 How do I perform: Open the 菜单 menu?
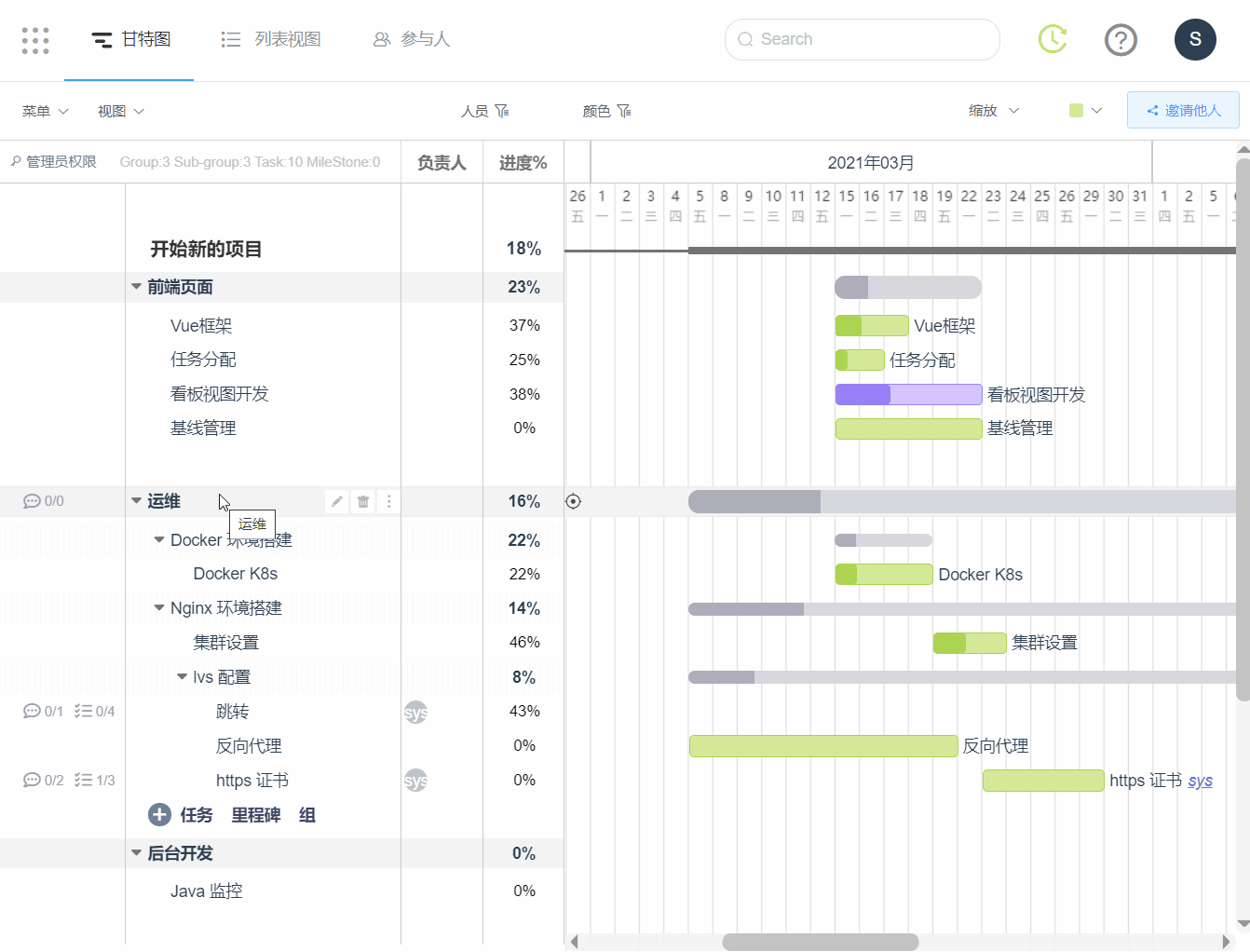pyautogui.click(x=45, y=111)
